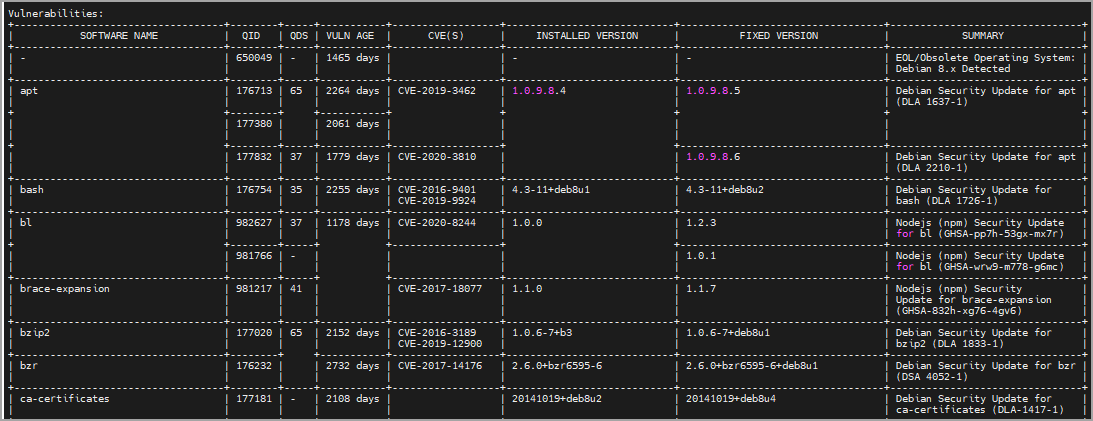Click the GHSA-pp7h-53gx-mx7r advisory text

(1002, 234)
